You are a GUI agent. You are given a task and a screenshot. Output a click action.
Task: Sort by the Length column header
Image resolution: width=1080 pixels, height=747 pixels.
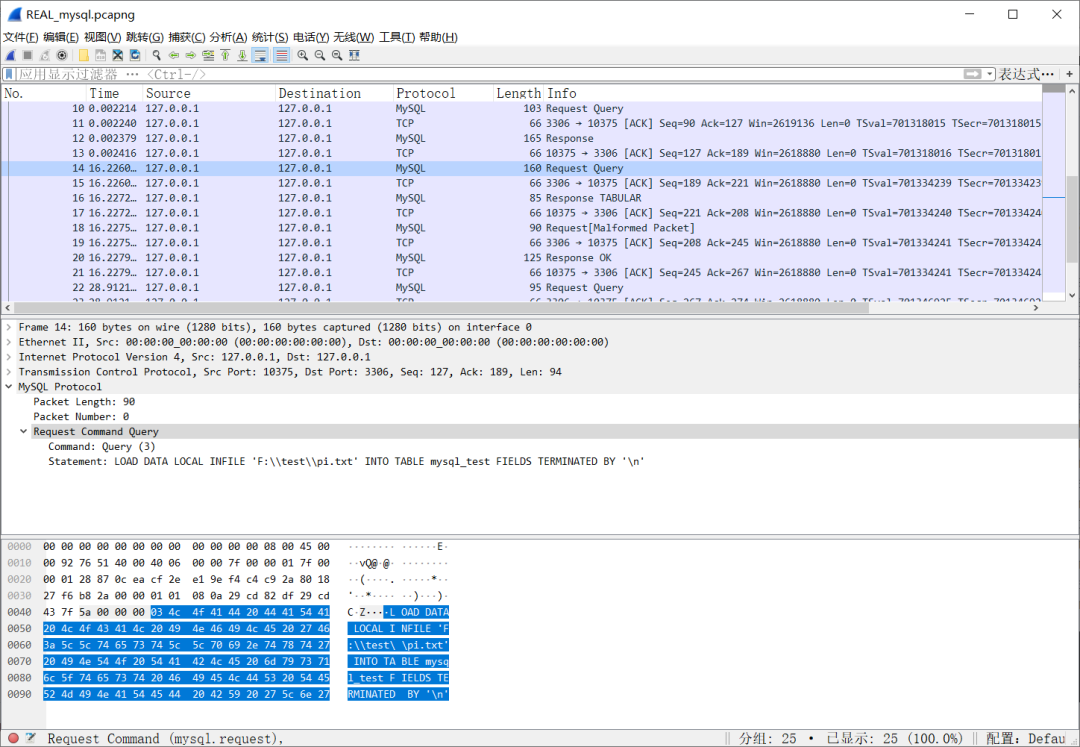(519, 94)
